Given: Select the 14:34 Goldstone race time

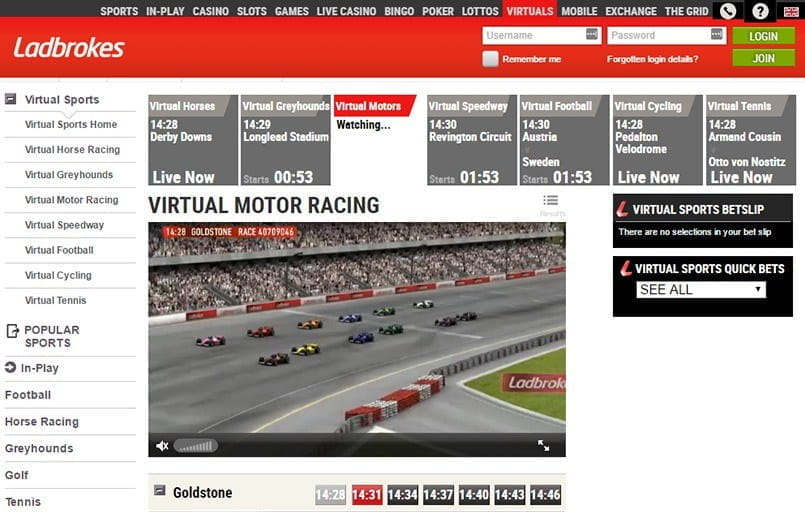Looking at the screenshot, I should [402, 495].
